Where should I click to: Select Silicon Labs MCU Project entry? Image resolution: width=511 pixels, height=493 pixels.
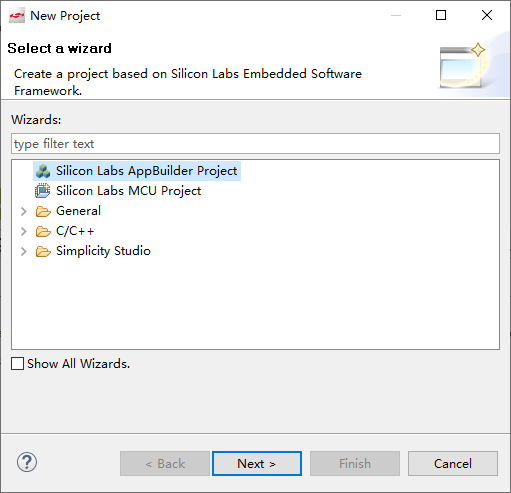[128, 191]
